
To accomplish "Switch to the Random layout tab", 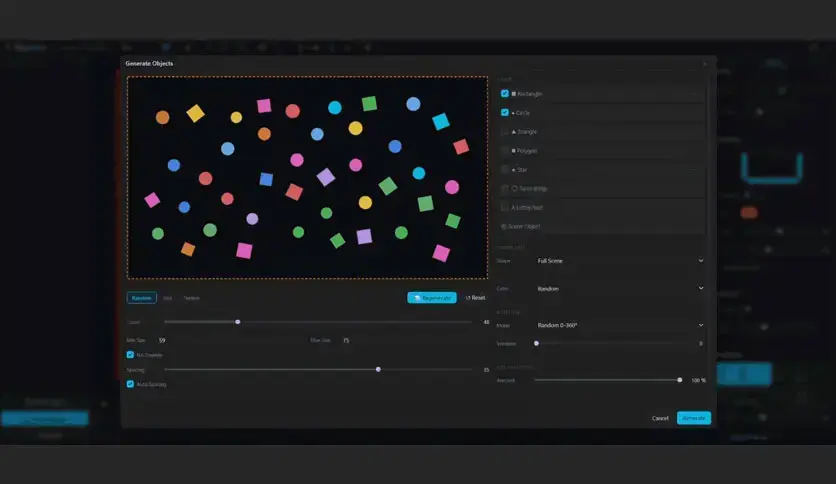I will tap(142, 298).
